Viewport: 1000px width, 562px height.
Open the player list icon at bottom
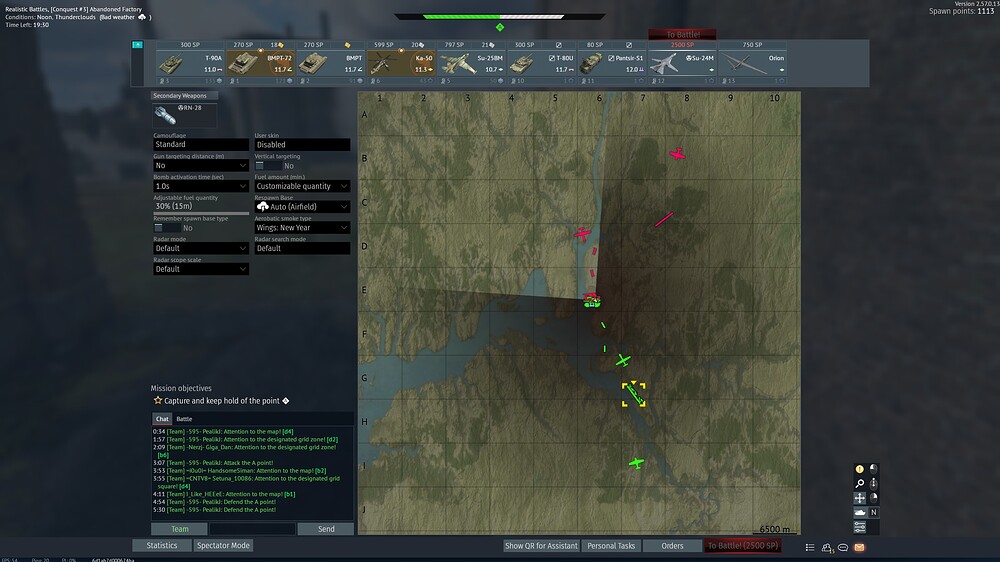[810, 547]
